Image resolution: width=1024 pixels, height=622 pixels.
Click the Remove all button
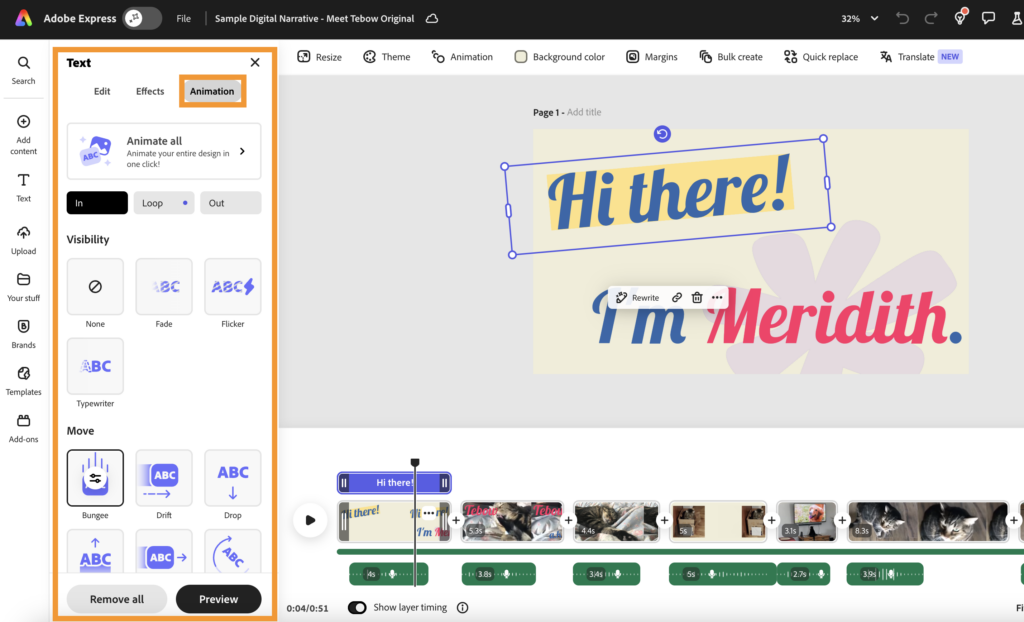(x=117, y=599)
